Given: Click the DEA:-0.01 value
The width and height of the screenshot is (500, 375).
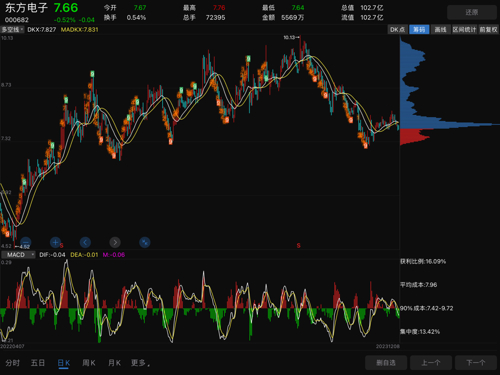Looking at the screenshot, I should point(84,255).
